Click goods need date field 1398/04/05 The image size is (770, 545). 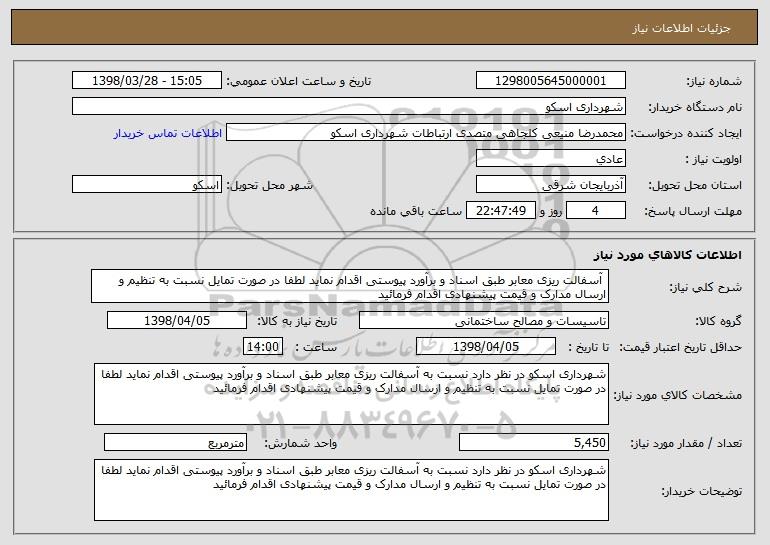[177, 321]
